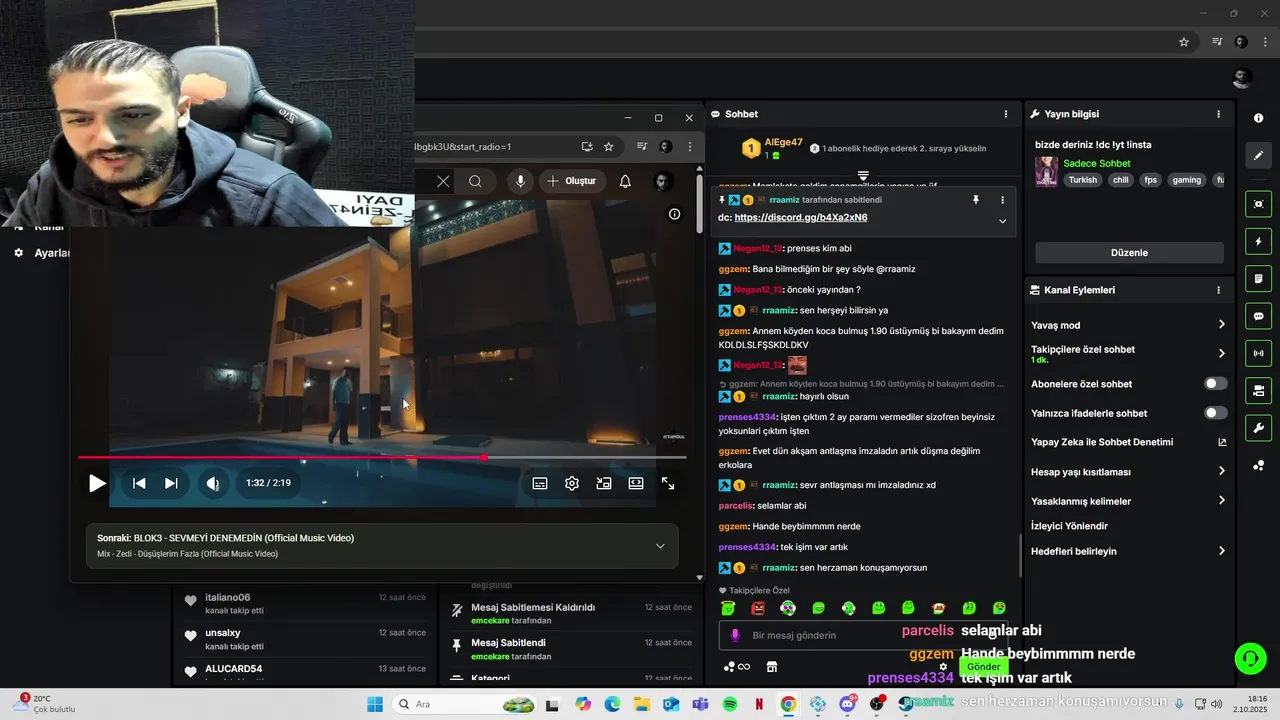Select the fps tag
Viewport: 1280px width, 720px height.
(1150, 180)
